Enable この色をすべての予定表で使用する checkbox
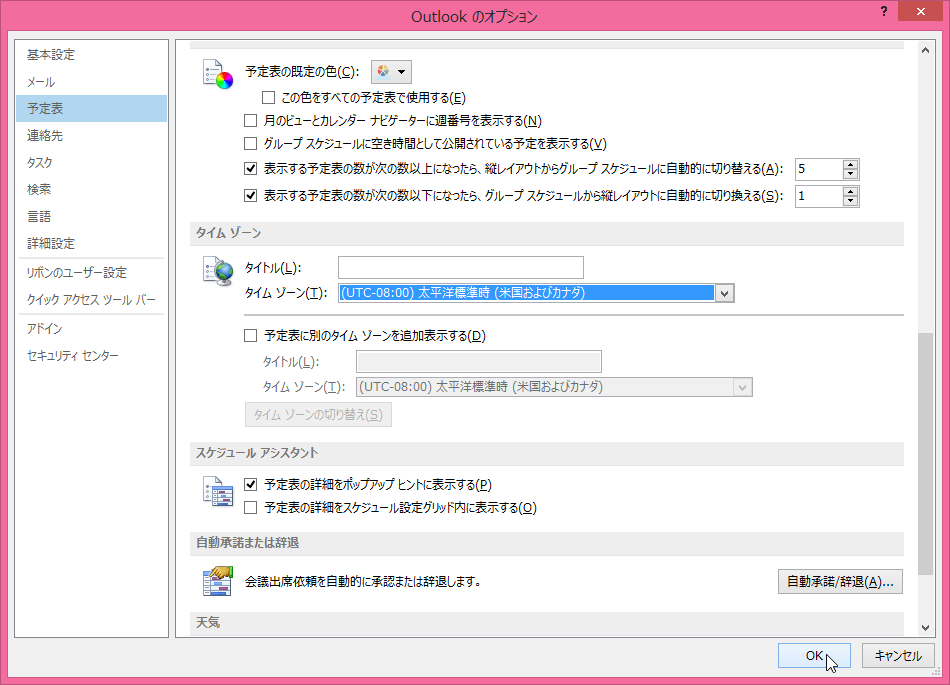Screen dimensions: 950x685 268,98
